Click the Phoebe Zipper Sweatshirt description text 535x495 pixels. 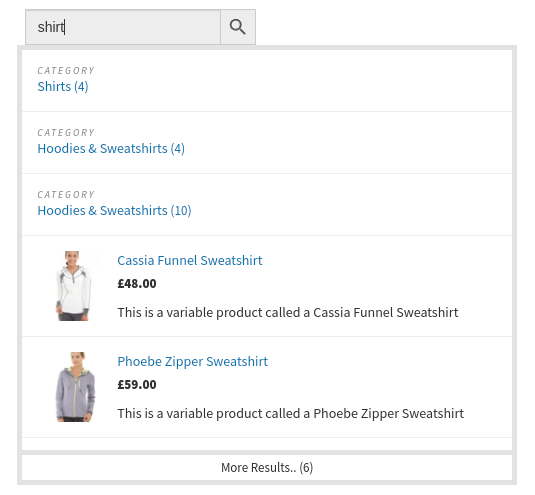tap(290, 414)
